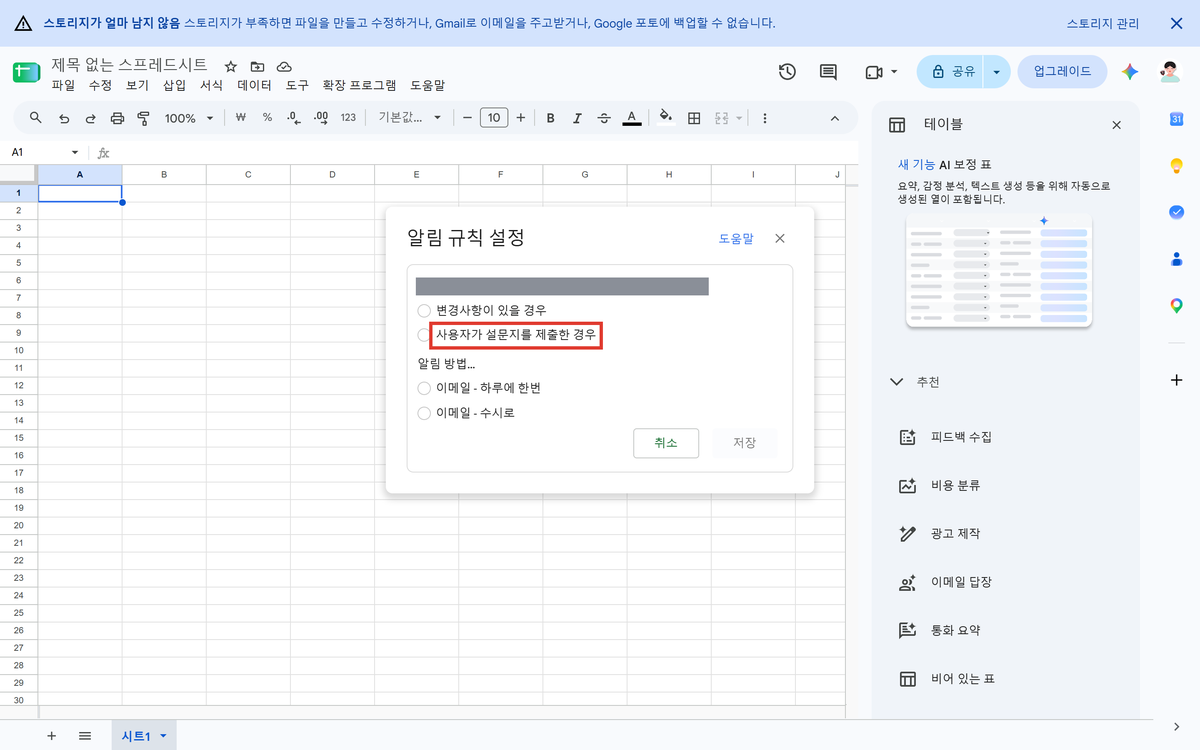Open Google Keep side panel

pos(1177,166)
